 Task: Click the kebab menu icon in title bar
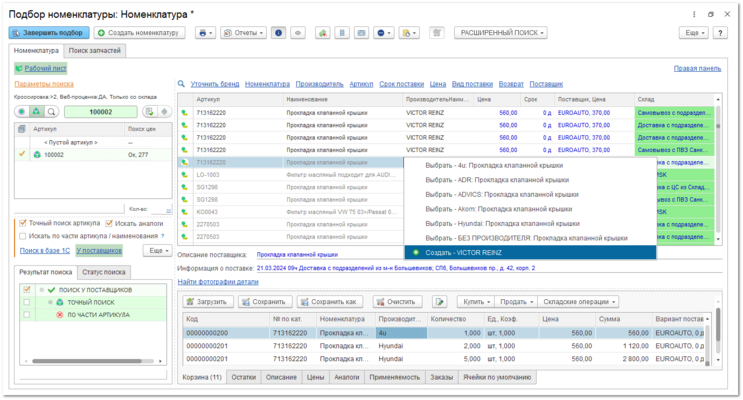coord(694,14)
